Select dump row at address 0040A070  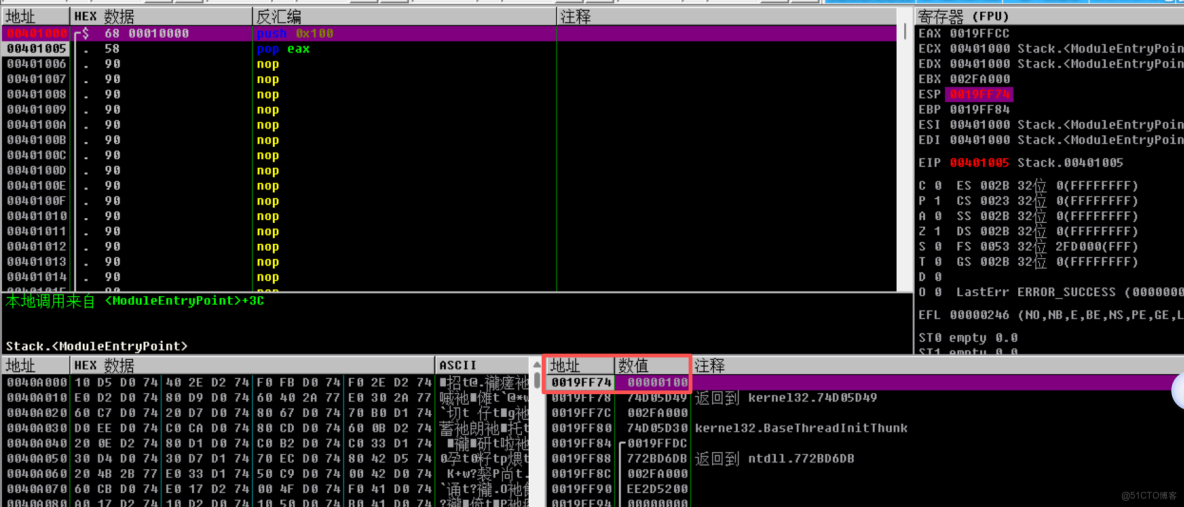click(264, 489)
